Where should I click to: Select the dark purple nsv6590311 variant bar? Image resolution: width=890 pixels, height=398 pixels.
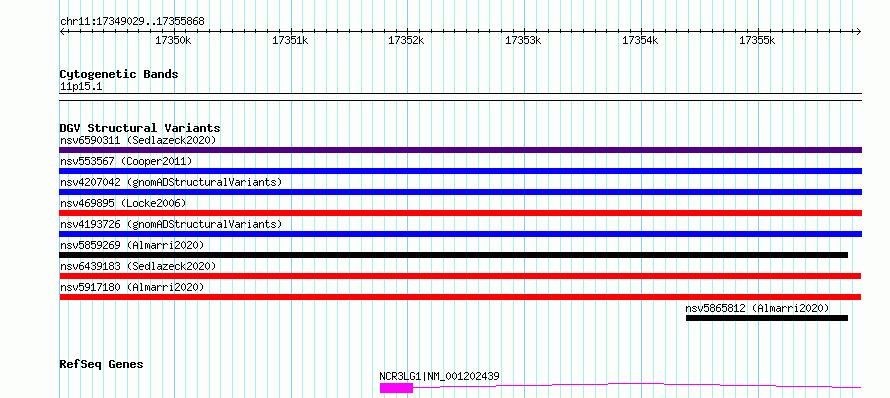coord(460,150)
